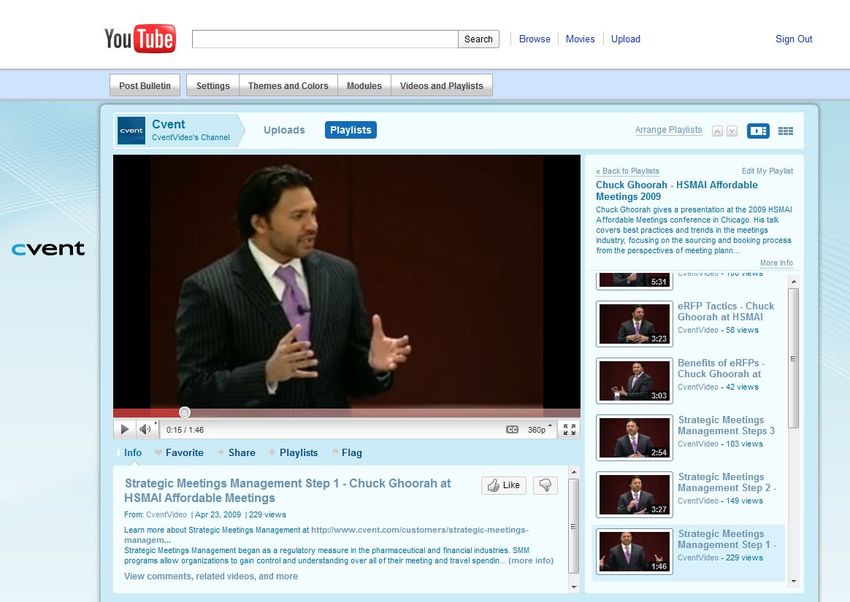Click Benefits of eRFPs video title
Screen dimensions: 850x602
721,368
